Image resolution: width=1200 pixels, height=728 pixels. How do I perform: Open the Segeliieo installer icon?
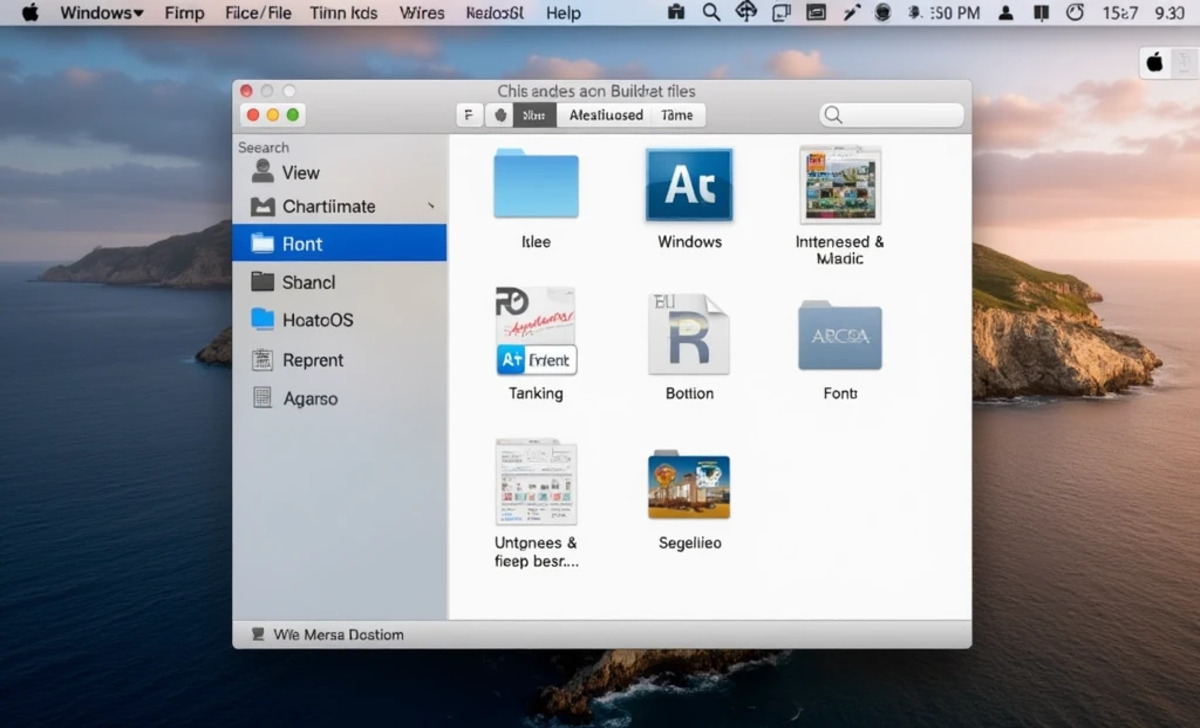click(688, 485)
